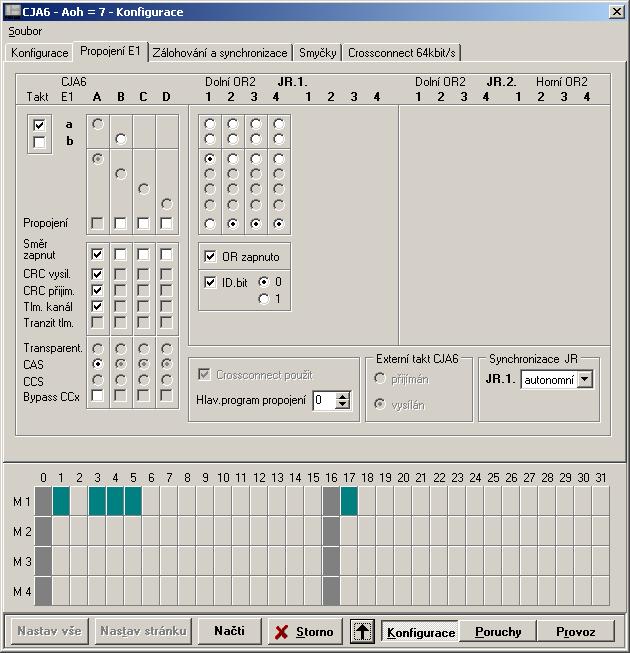Click M 2 timeslot 5 cell
Image resolution: width=630 pixels, height=653 pixels.
(133, 531)
